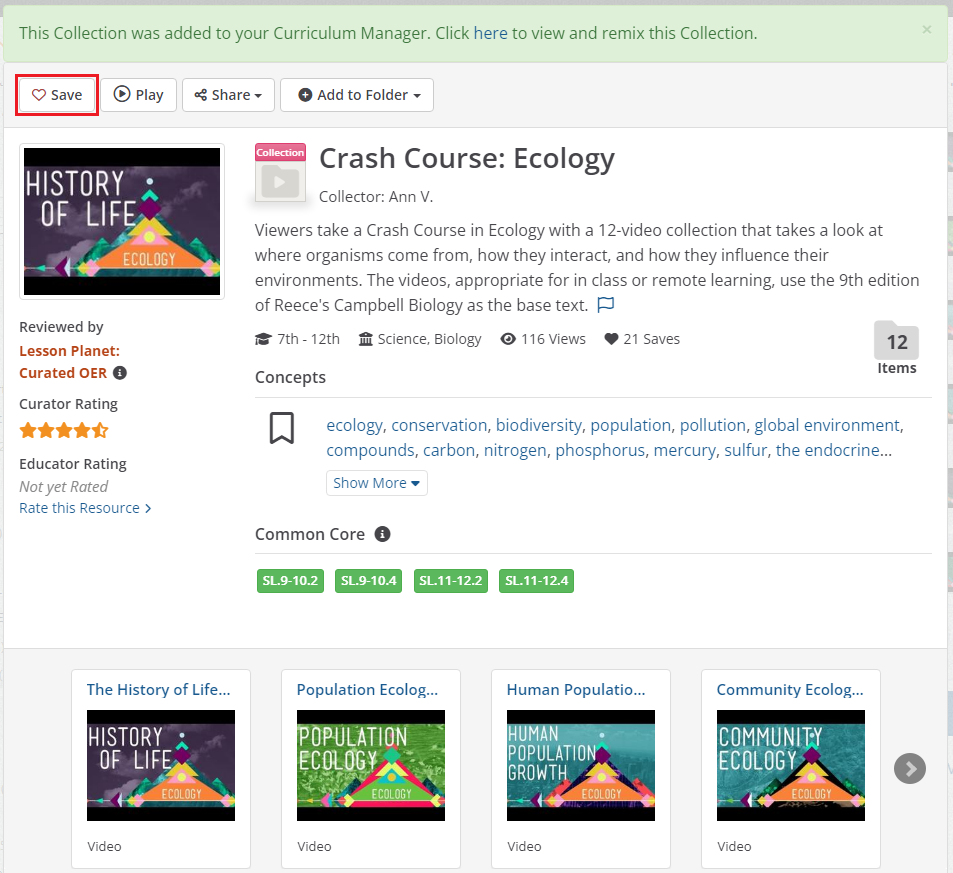
Task: Click the Science, Biology subject icon
Action: pyautogui.click(x=365, y=339)
